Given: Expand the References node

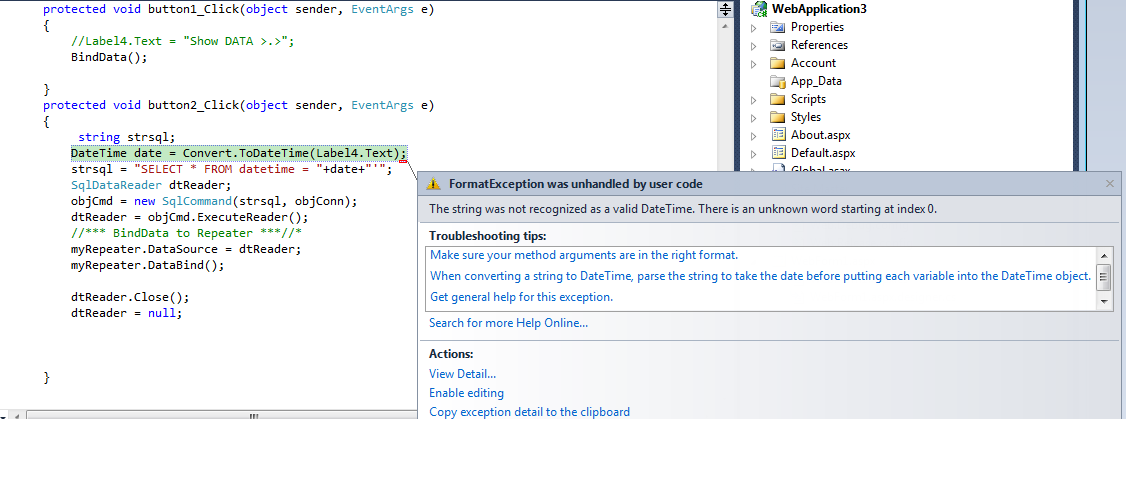Looking at the screenshot, I should coord(753,46).
